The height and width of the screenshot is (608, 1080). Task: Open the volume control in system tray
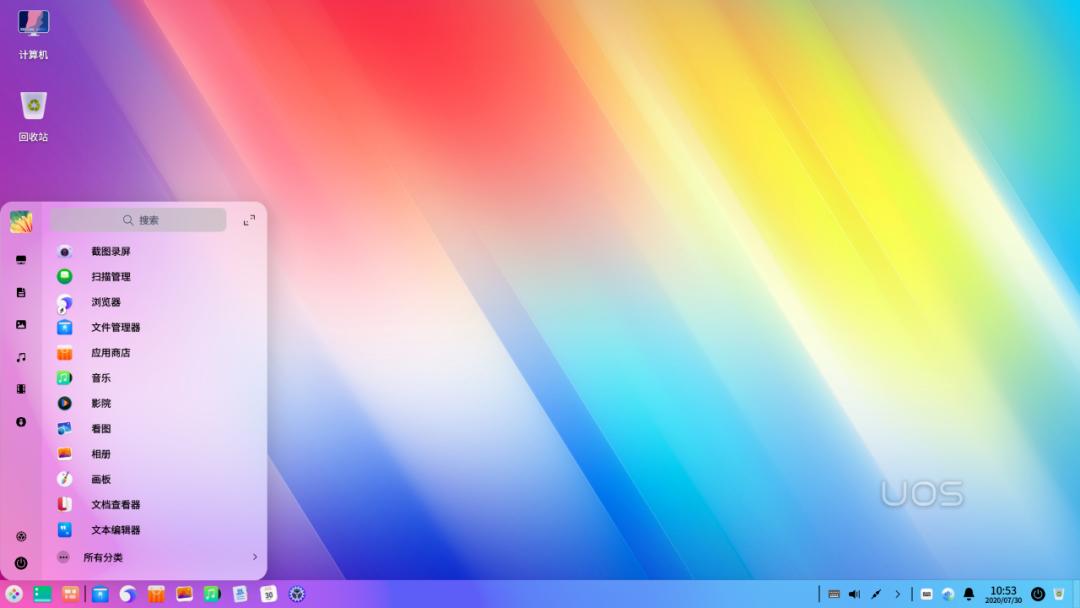854,594
